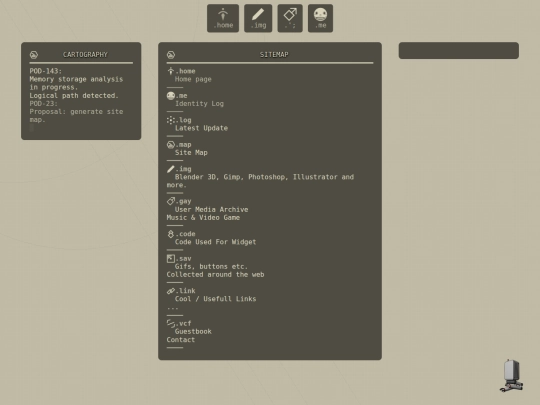Follow the .home sitemap link
The image size is (540, 405).
[185, 71]
